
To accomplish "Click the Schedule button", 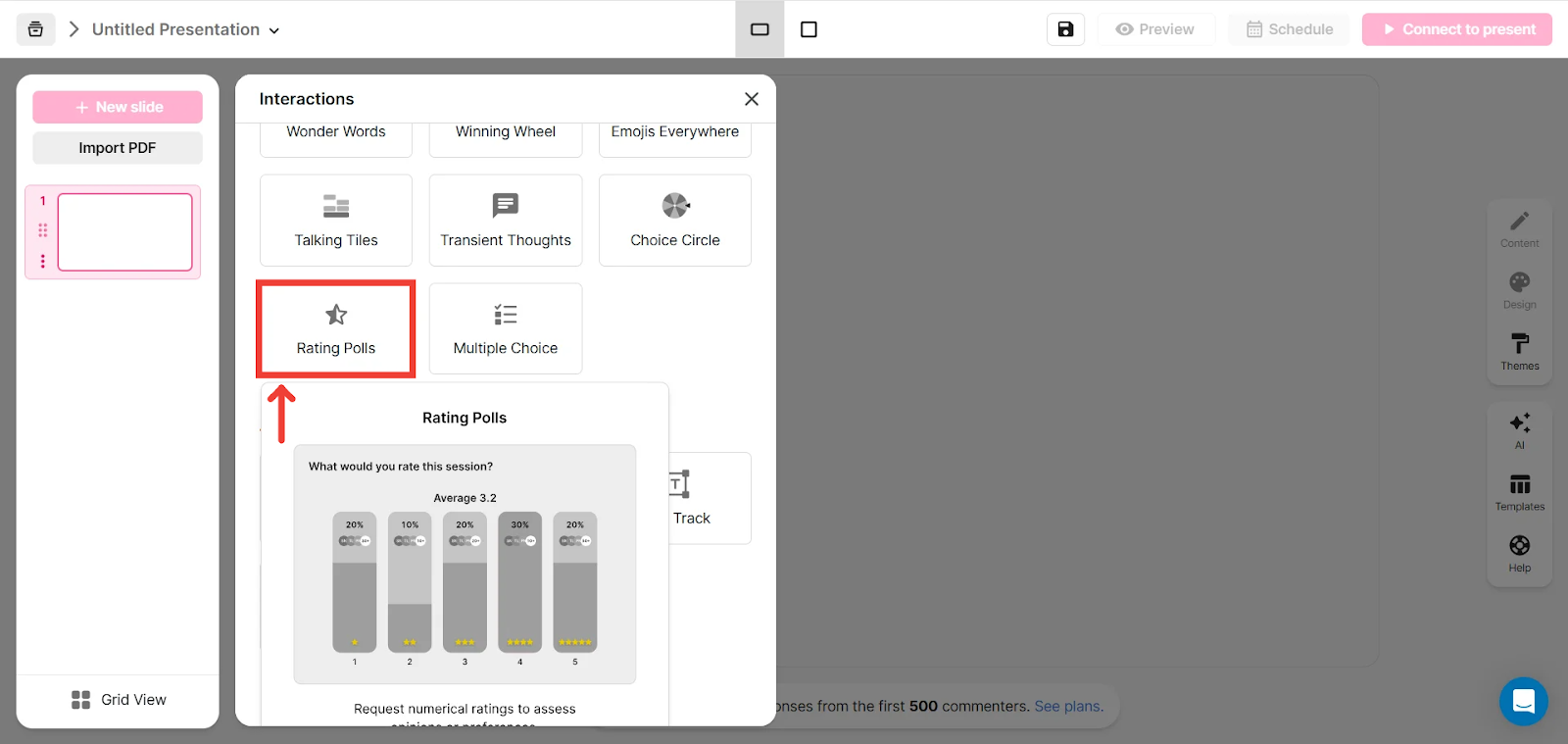I will tap(1290, 29).
